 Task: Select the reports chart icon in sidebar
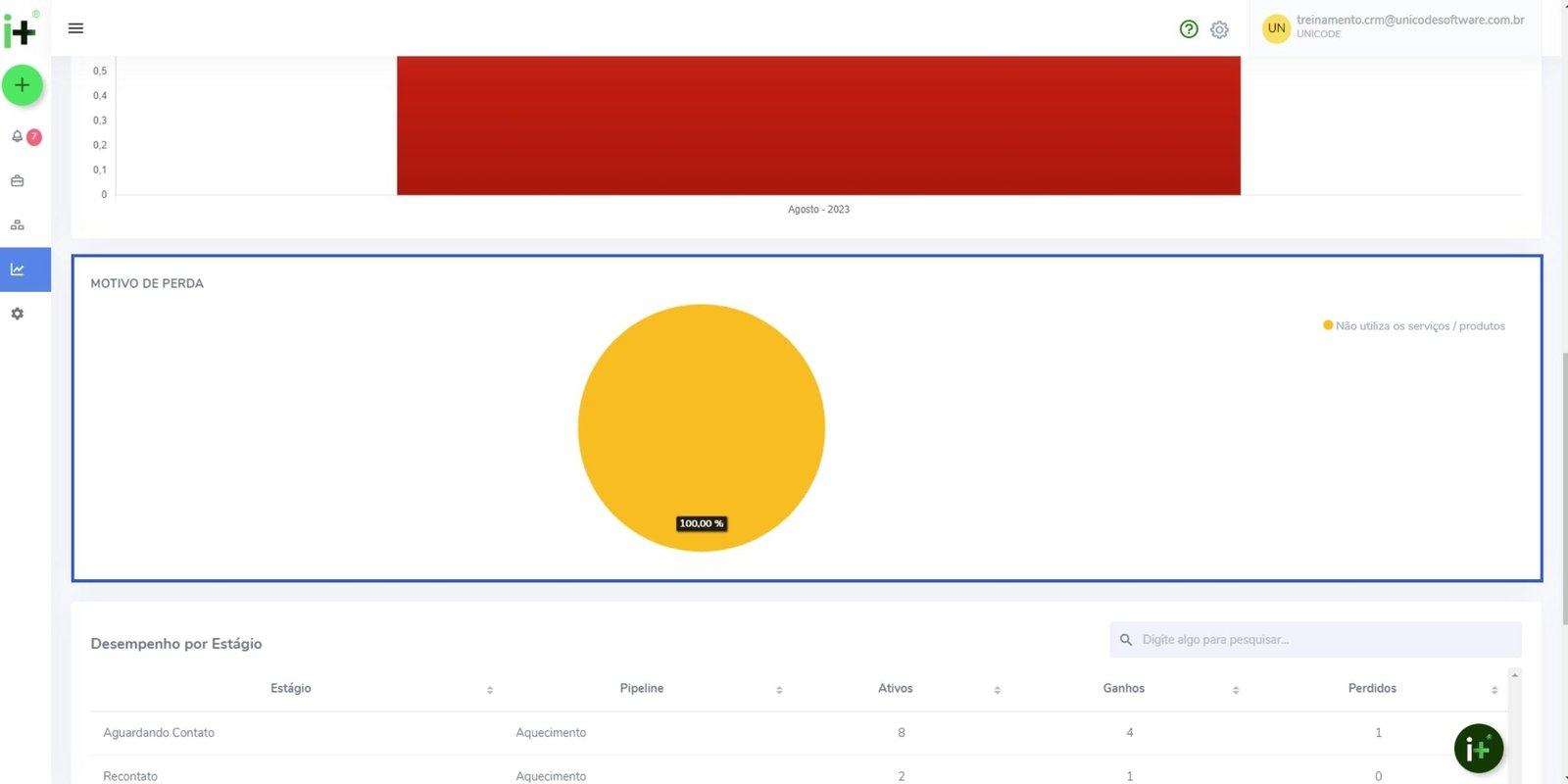(x=18, y=269)
